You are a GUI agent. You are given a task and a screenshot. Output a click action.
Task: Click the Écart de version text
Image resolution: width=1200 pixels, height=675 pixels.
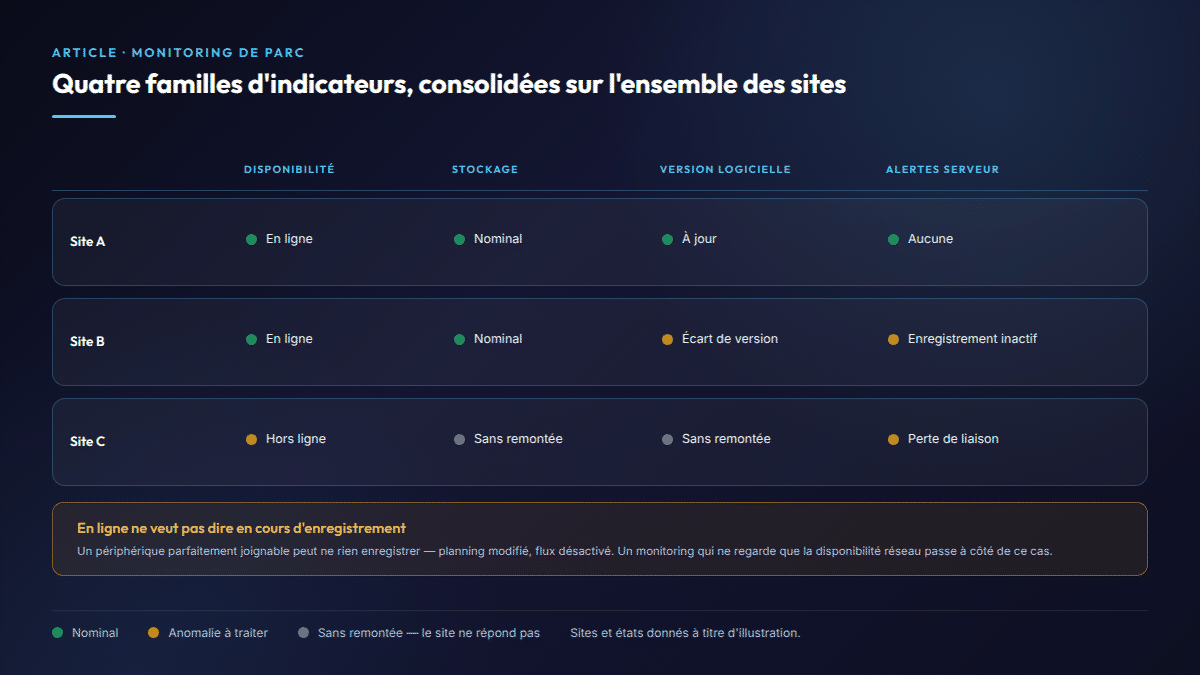tap(730, 339)
